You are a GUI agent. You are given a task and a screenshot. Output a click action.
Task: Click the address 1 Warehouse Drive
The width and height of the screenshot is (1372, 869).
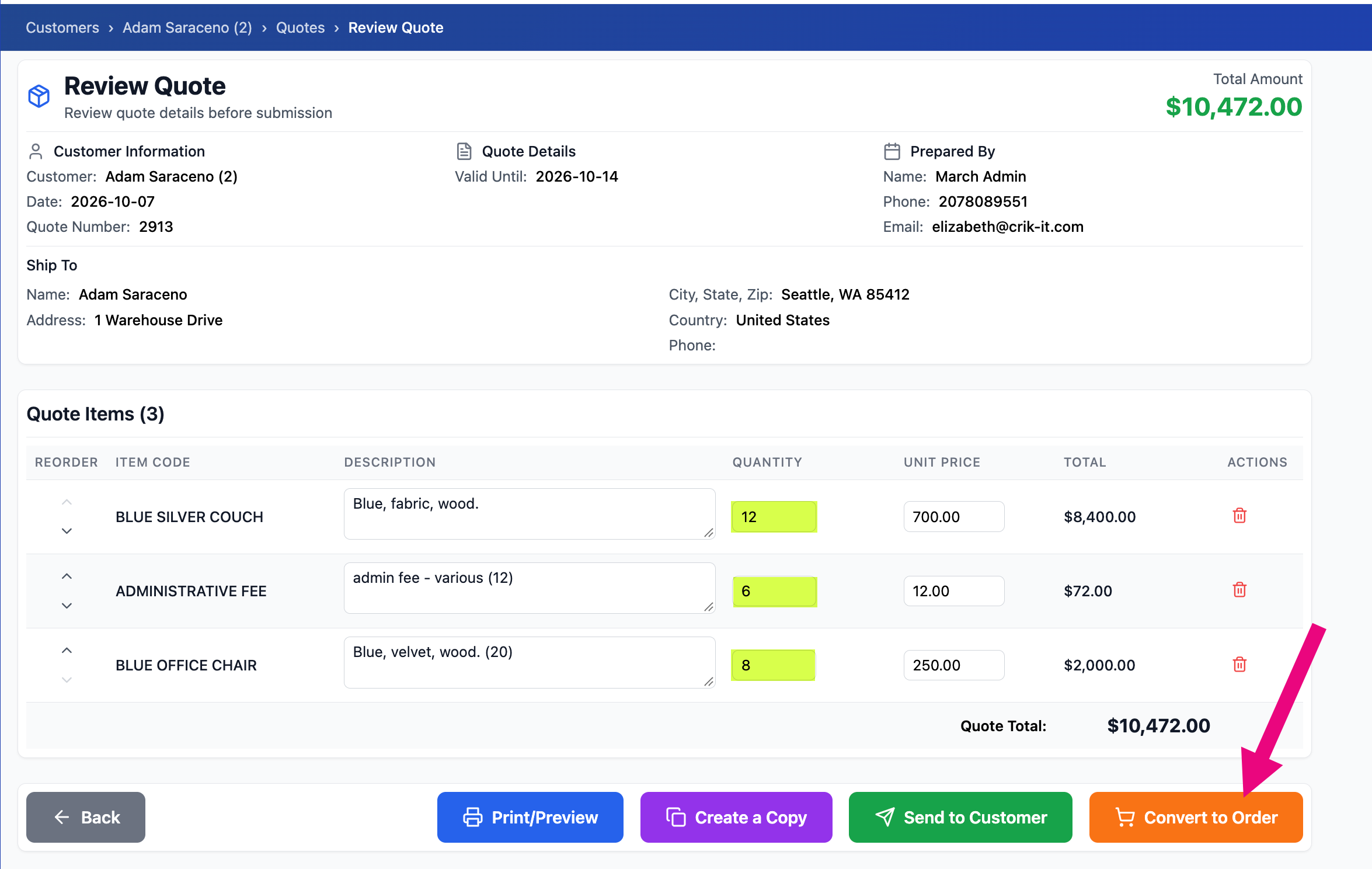[x=158, y=320]
